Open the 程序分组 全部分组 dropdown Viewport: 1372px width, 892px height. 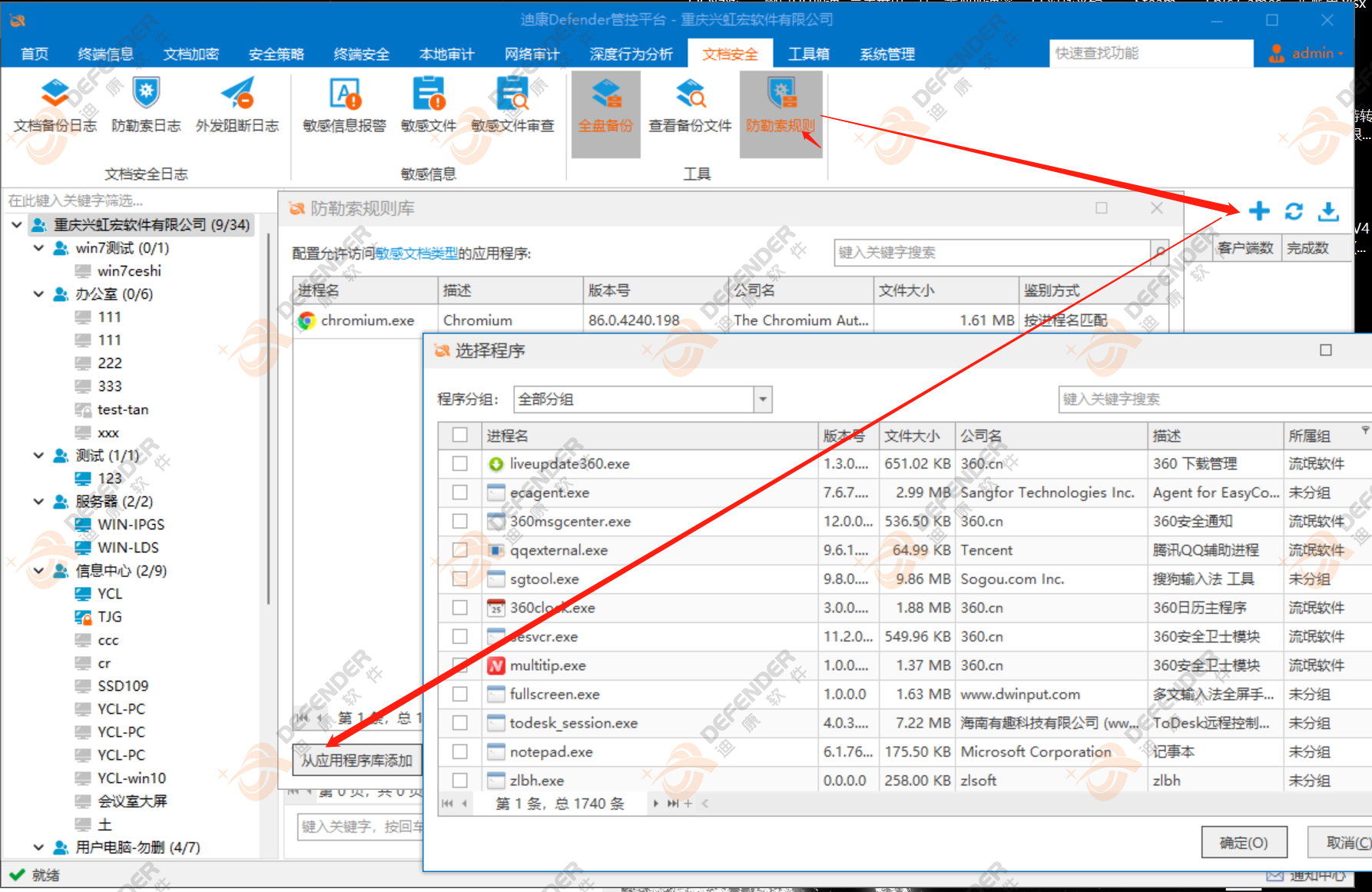[x=763, y=400]
